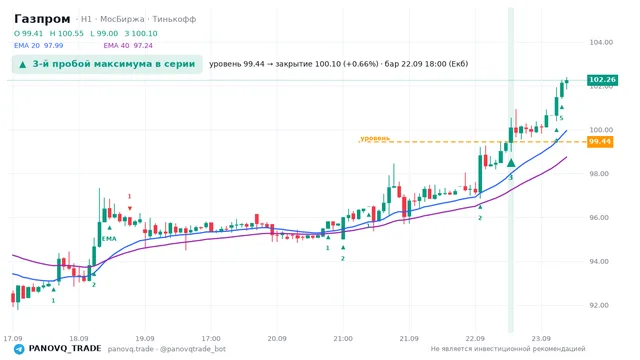Click the high value 'H 100.55'

67,33
